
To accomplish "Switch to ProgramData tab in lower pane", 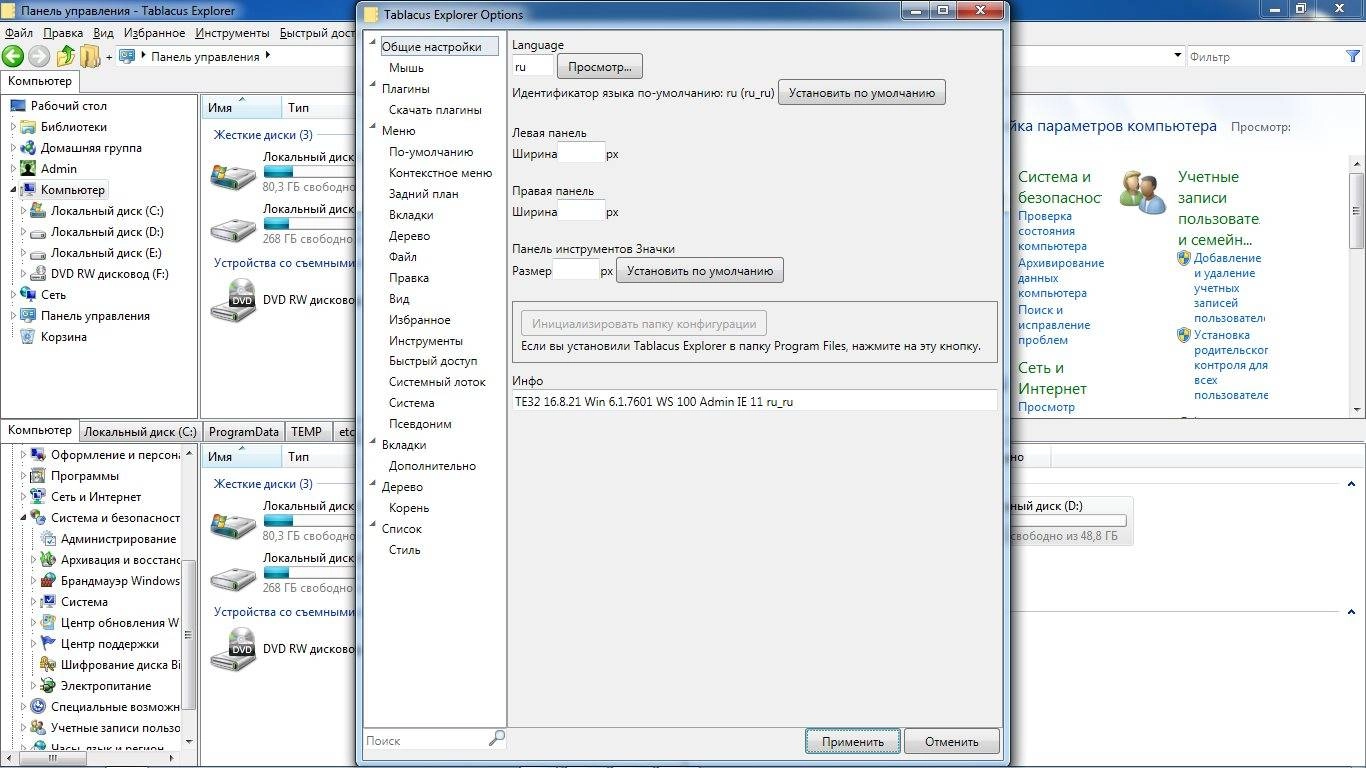I will click(243, 432).
